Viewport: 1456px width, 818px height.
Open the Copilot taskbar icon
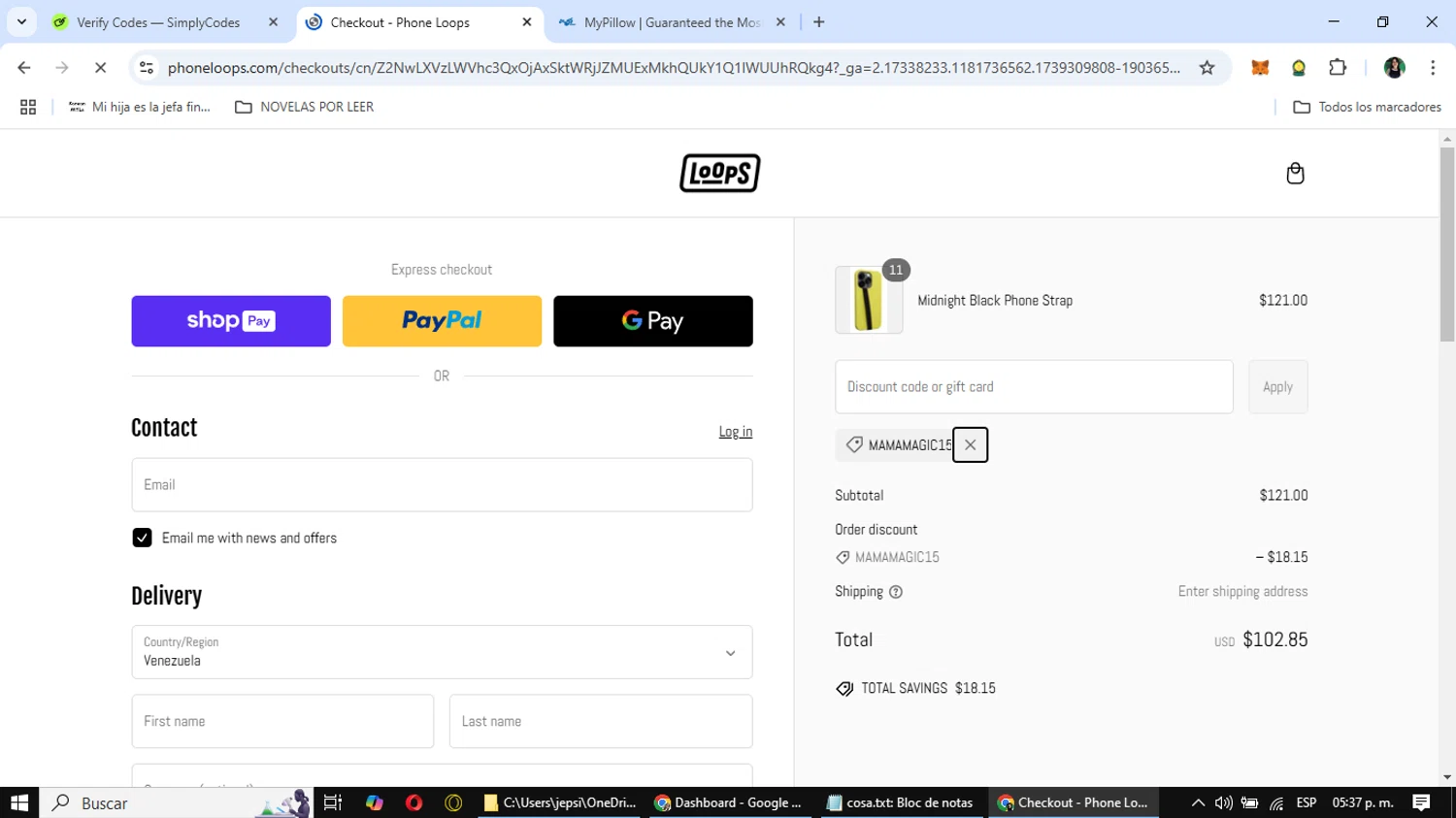pyautogui.click(x=375, y=802)
